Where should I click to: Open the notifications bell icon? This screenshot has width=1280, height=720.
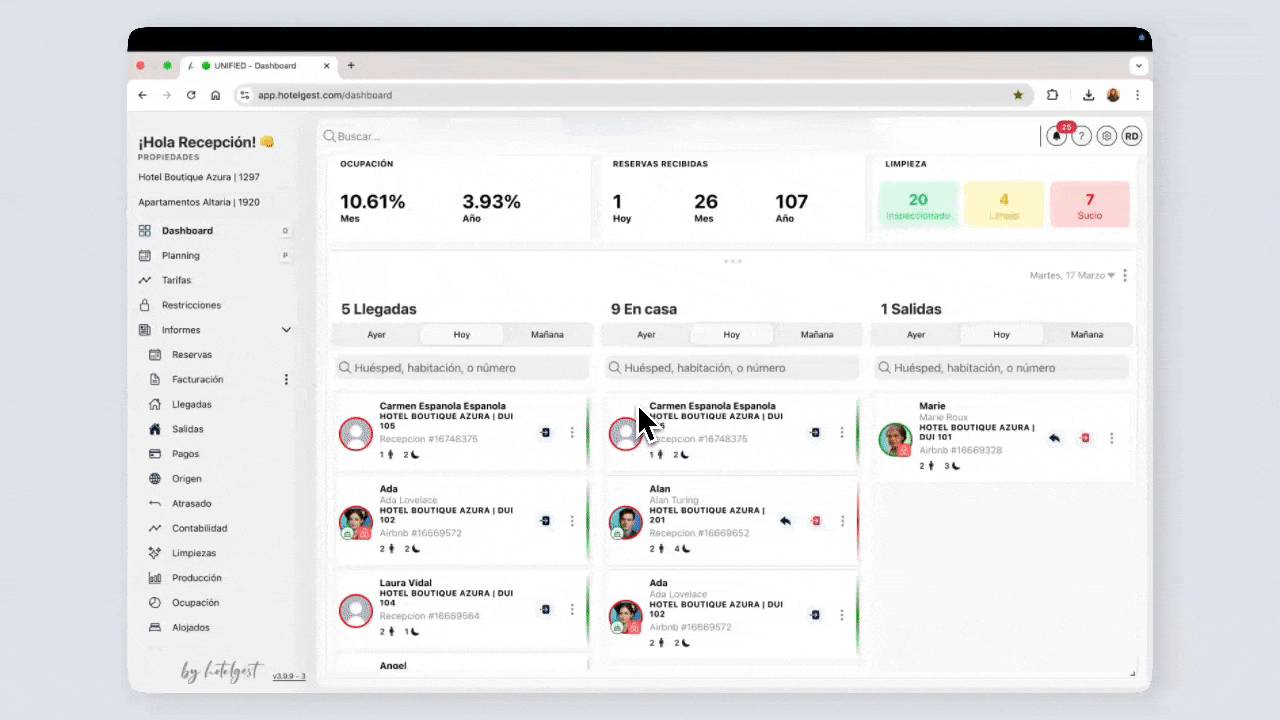[1057, 137]
